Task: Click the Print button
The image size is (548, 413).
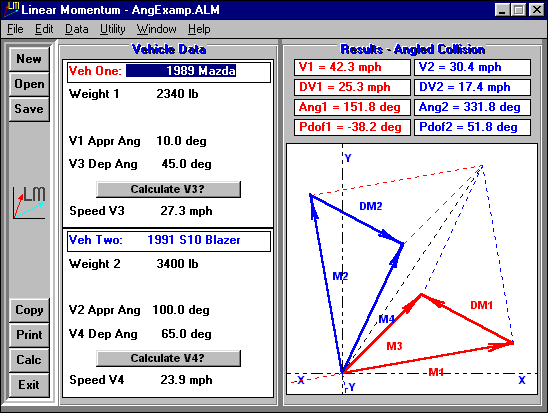Action: click(29, 335)
